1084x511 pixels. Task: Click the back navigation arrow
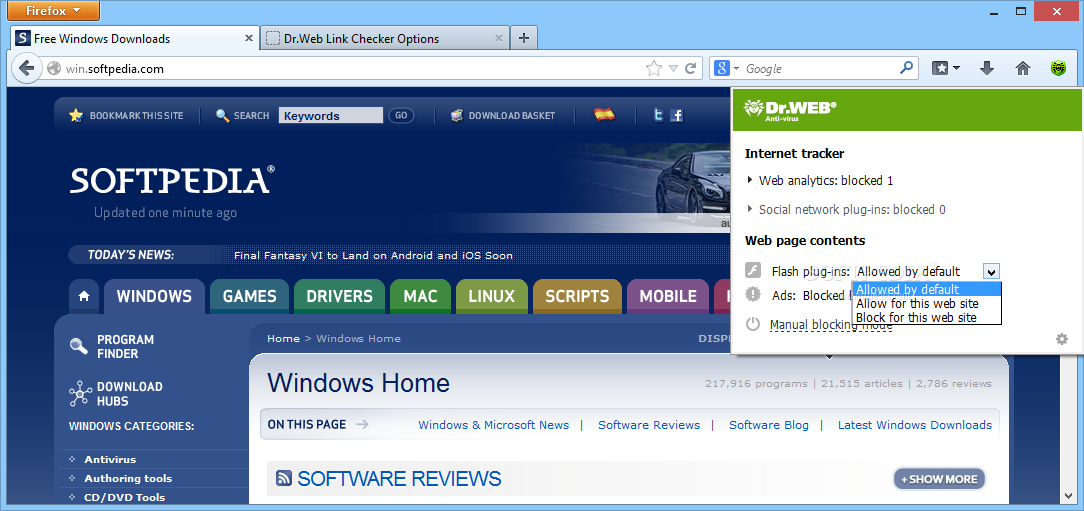(x=26, y=68)
